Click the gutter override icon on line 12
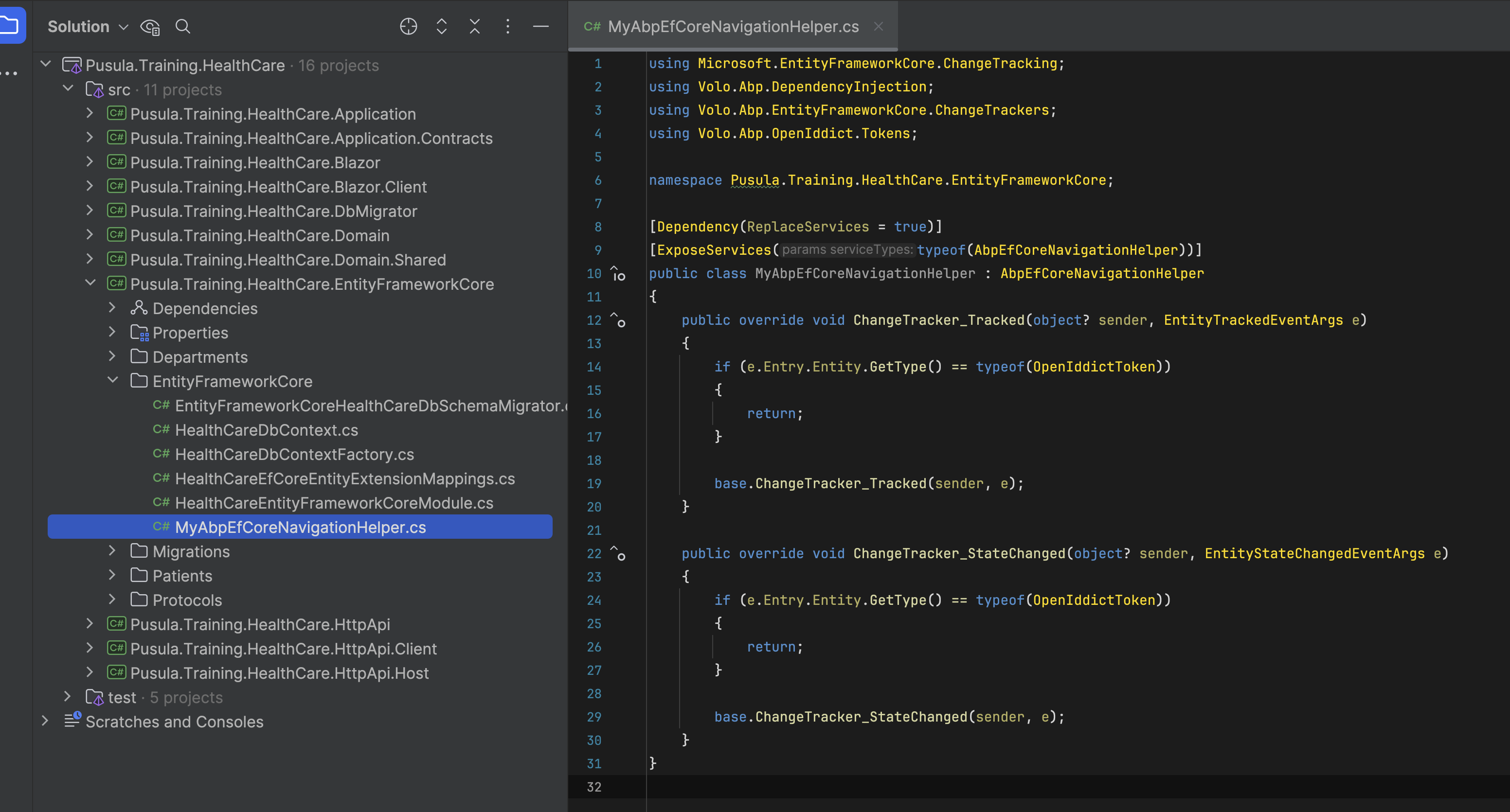 click(618, 320)
